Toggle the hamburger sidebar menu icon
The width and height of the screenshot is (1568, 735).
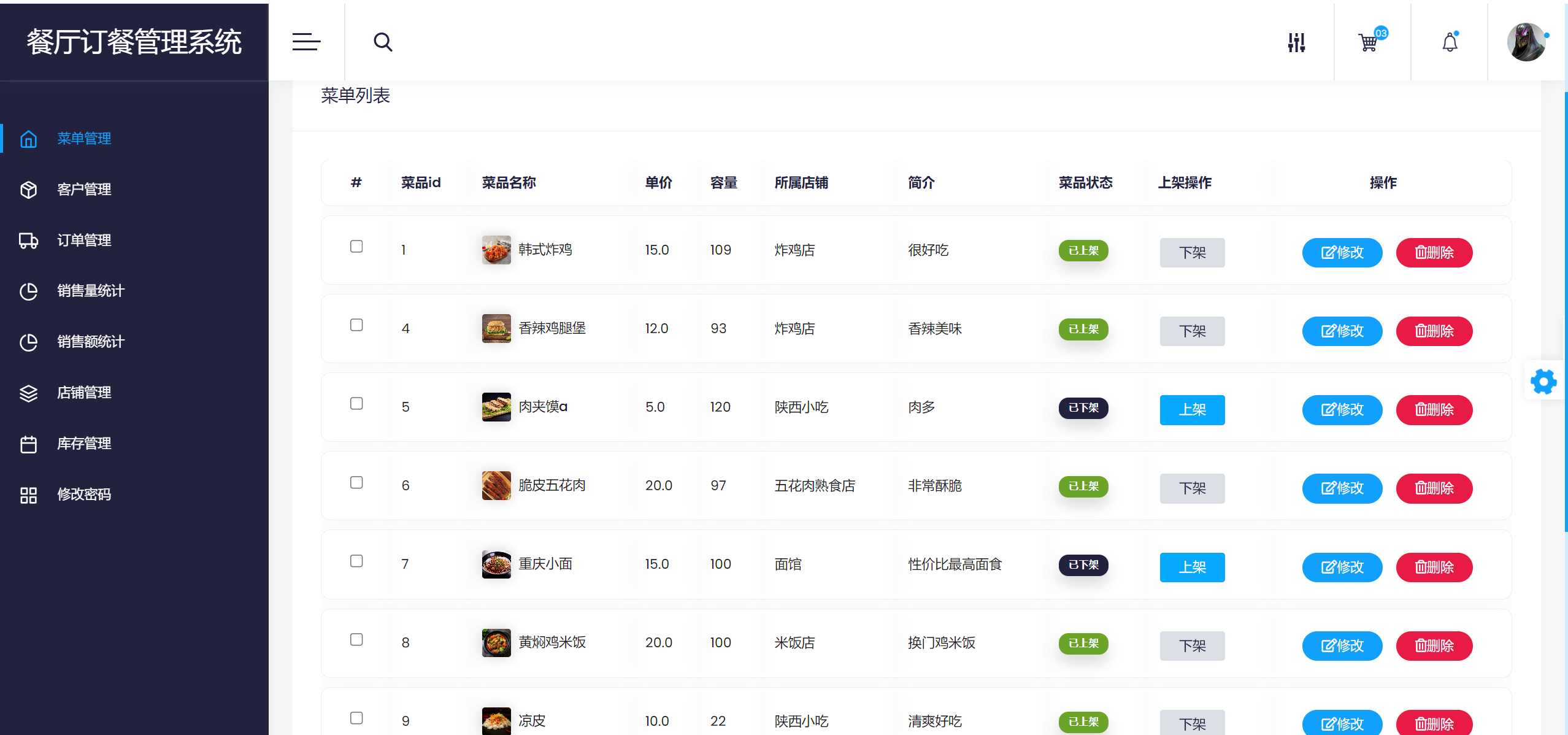pyautogui.click(x=306, y=42)
